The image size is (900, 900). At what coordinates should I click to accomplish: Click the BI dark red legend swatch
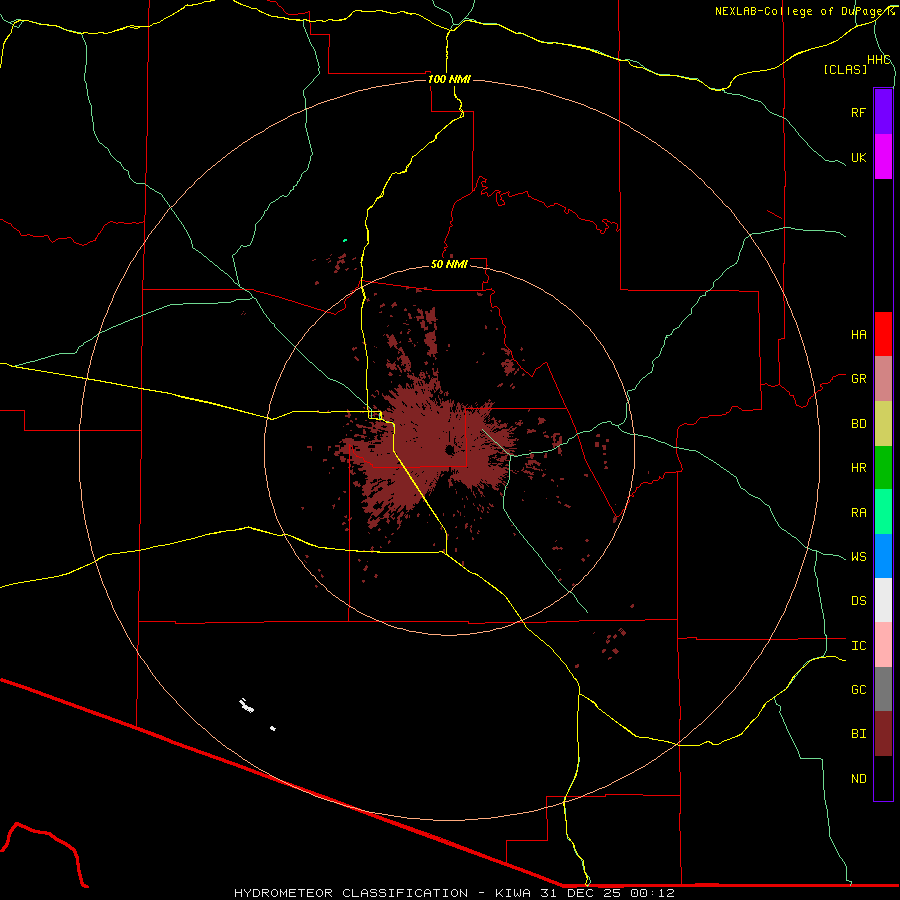(x=883, y=734)
